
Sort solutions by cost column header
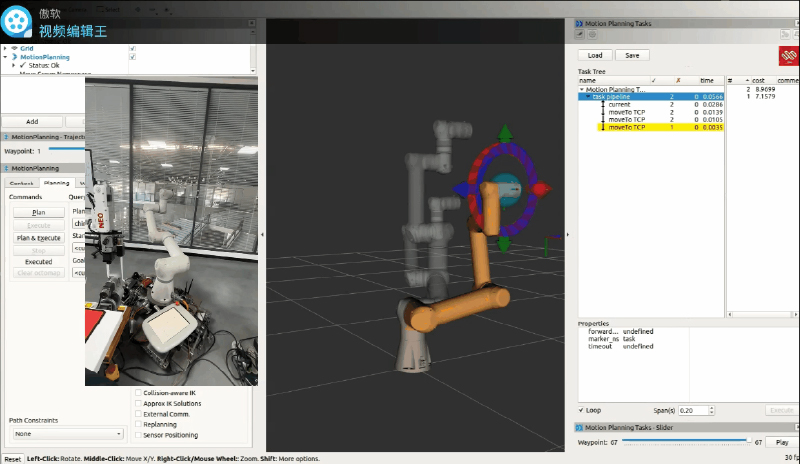[x=758, y=81]
